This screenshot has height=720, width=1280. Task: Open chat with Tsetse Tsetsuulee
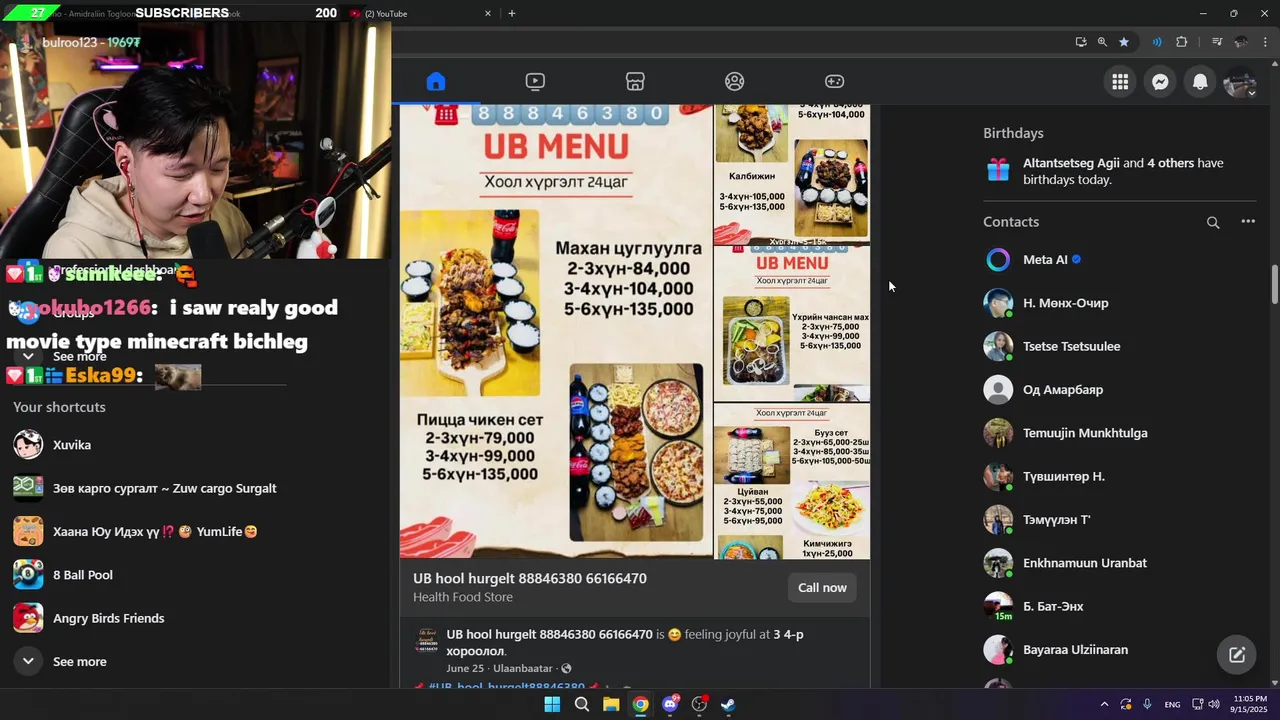[x=1120, y=346]
